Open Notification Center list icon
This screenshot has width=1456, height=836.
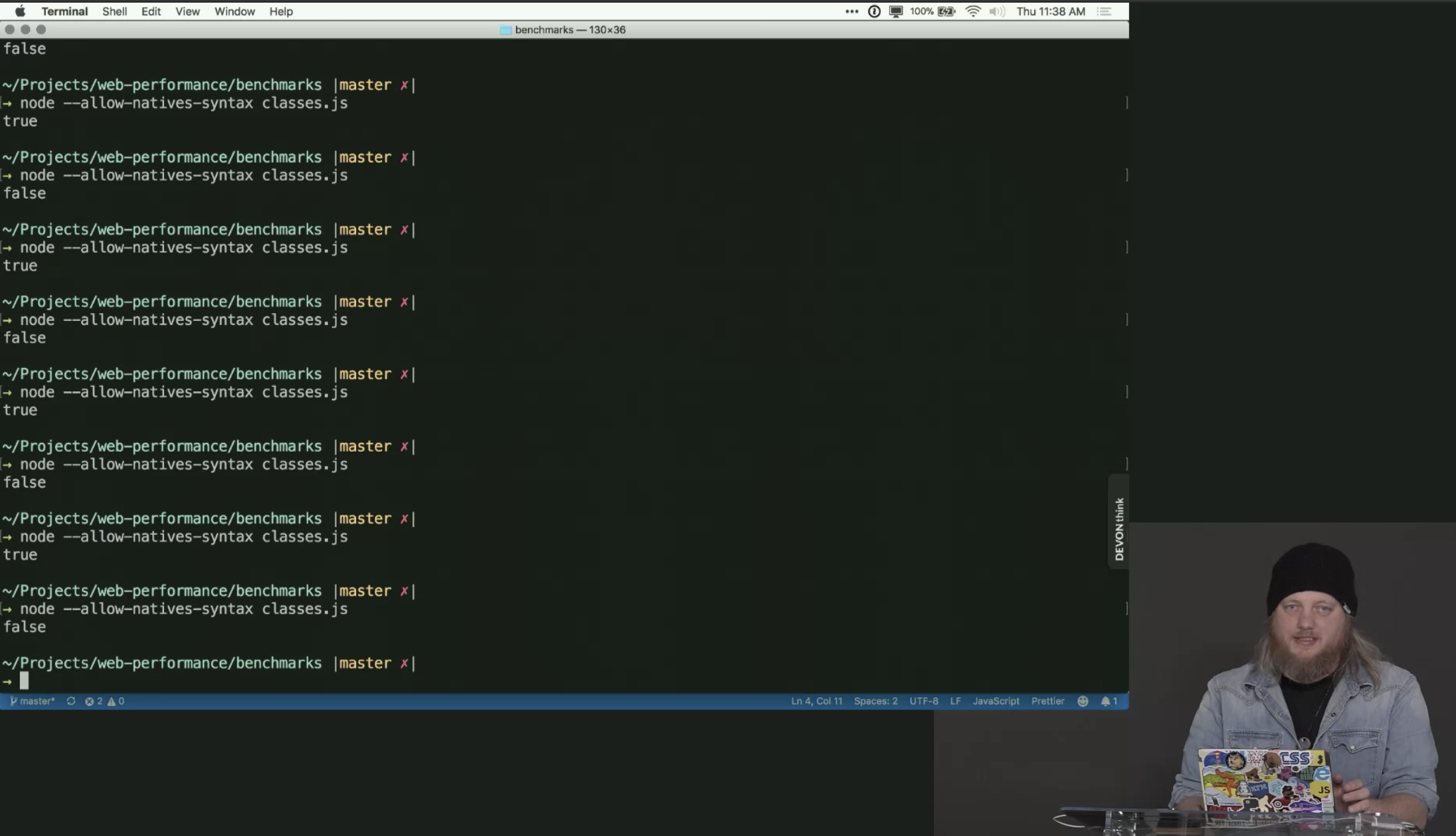click(1105, 11)
